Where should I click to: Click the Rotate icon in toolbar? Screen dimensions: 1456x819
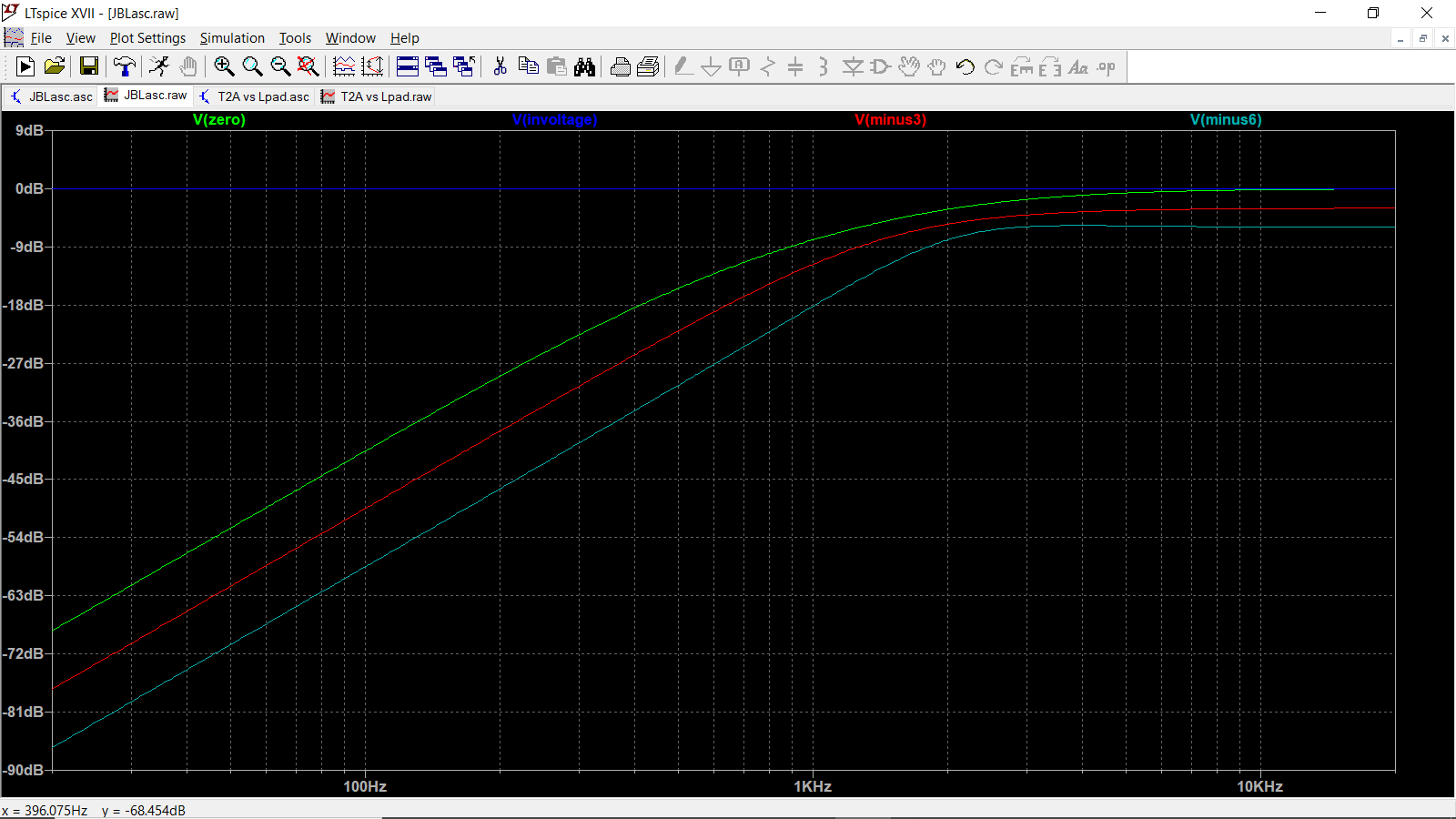[1022, 66]
